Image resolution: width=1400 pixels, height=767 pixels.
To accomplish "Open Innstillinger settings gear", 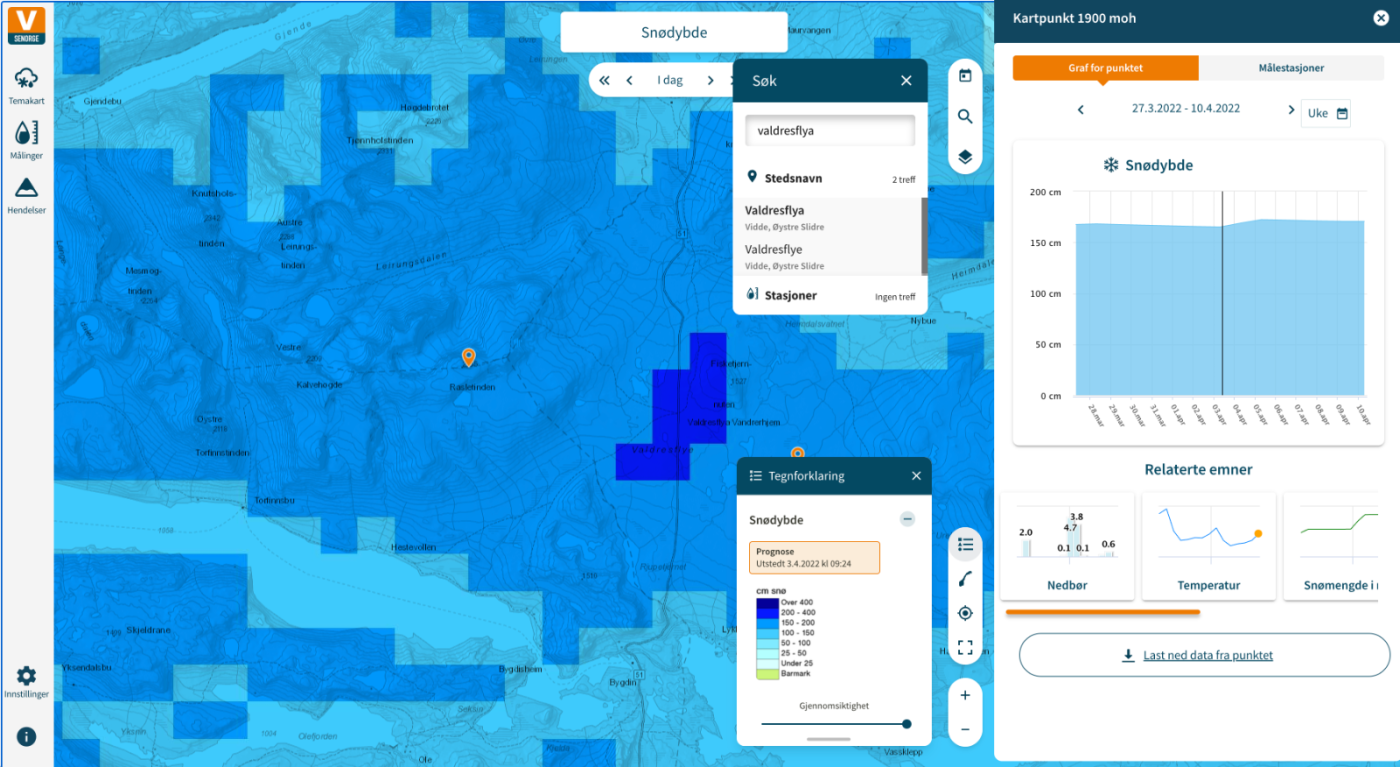I will click(26, 681).
